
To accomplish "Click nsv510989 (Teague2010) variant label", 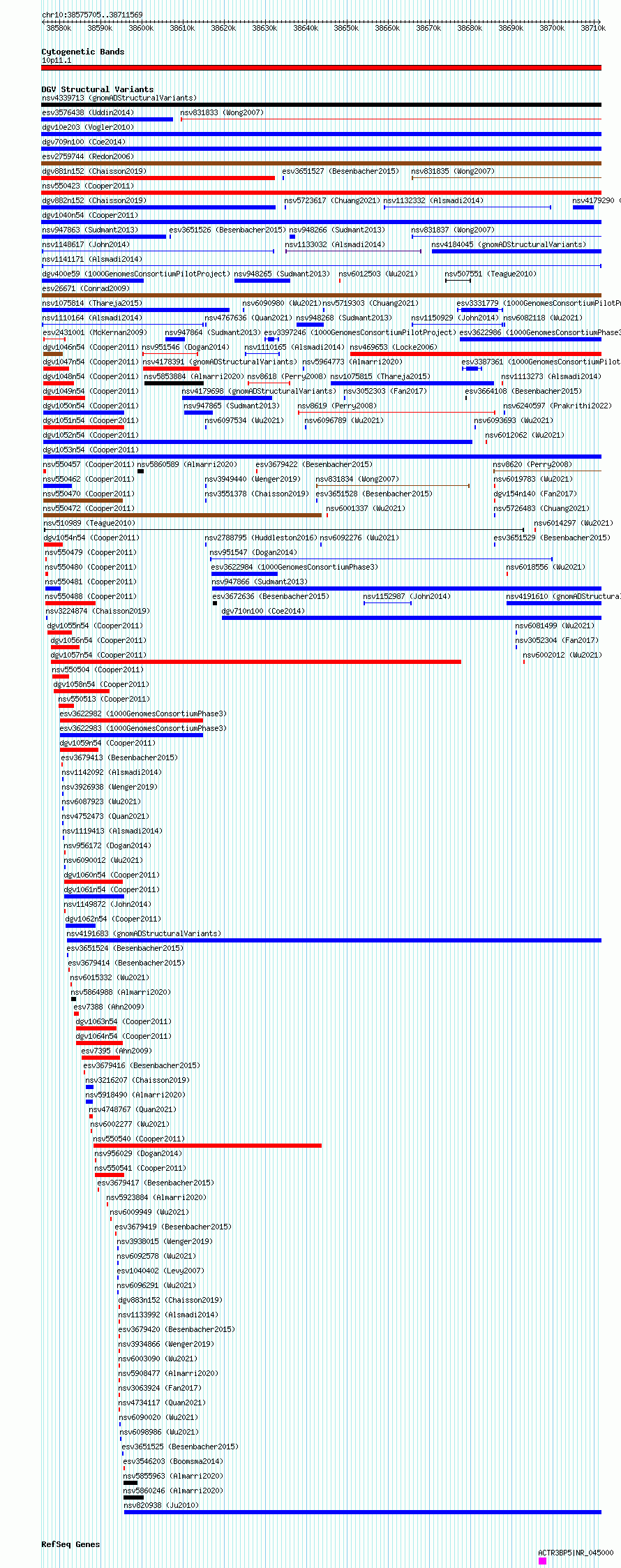I will 89,523.
